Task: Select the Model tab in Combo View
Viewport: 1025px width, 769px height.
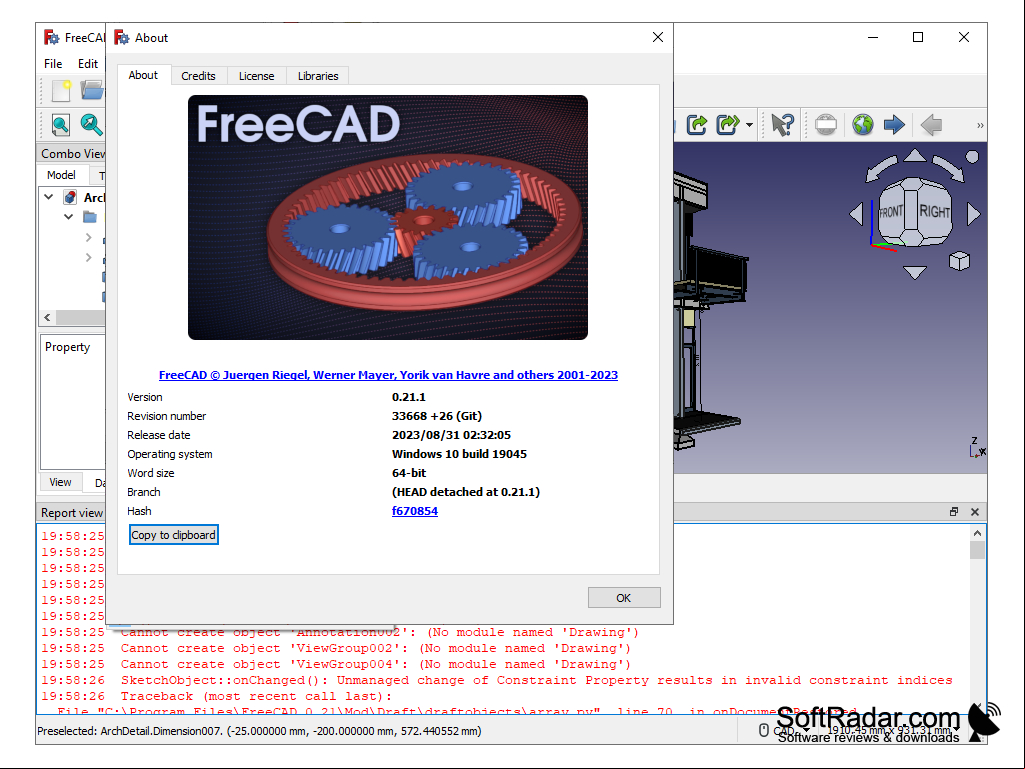Action: click(x=61, y=175)
